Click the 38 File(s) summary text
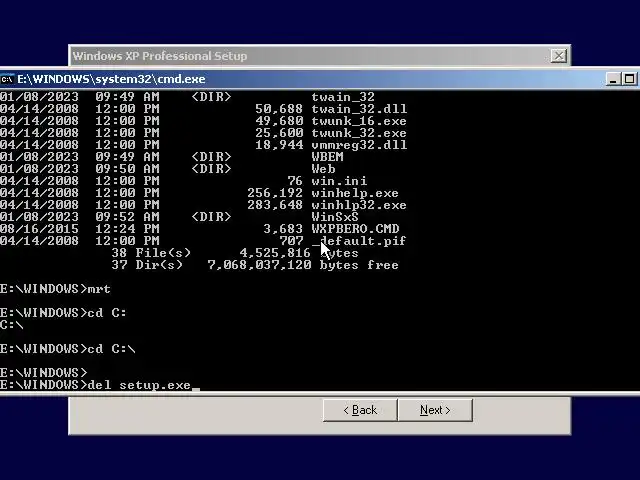This screenshot has width=640, height=480. point(151,253)
